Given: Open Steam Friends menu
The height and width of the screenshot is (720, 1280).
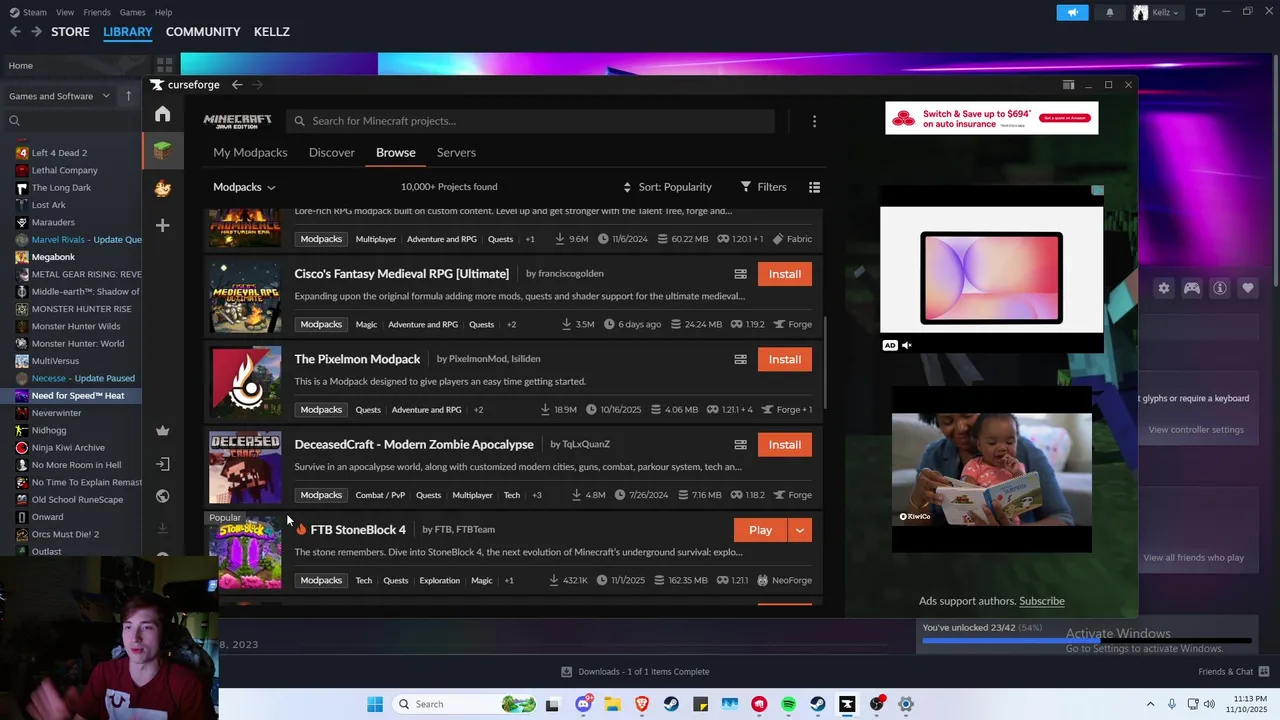Looking at the screenshot, I should coord(97,12).
